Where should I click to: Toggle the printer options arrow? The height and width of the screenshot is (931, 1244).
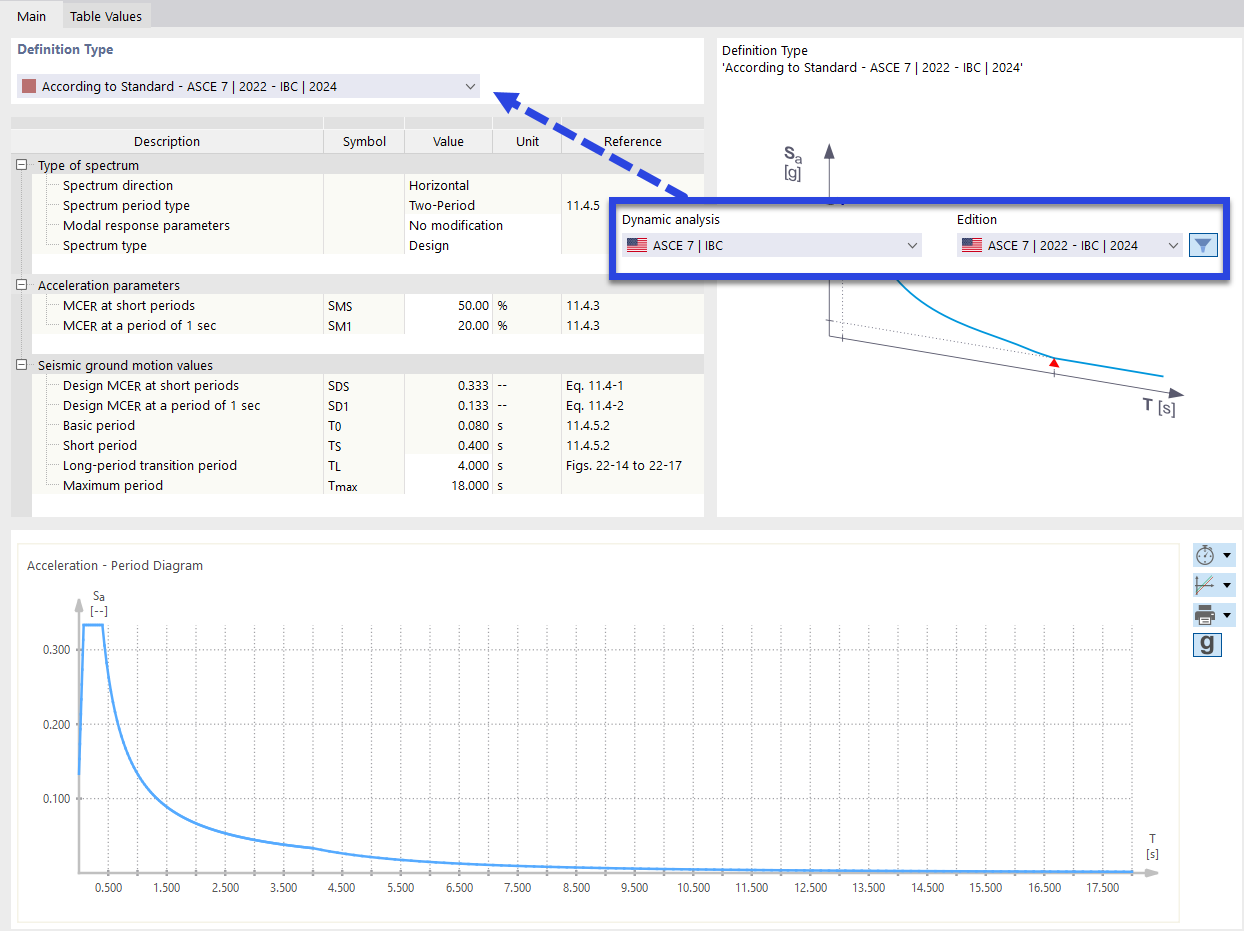[x=1227, y=614]
